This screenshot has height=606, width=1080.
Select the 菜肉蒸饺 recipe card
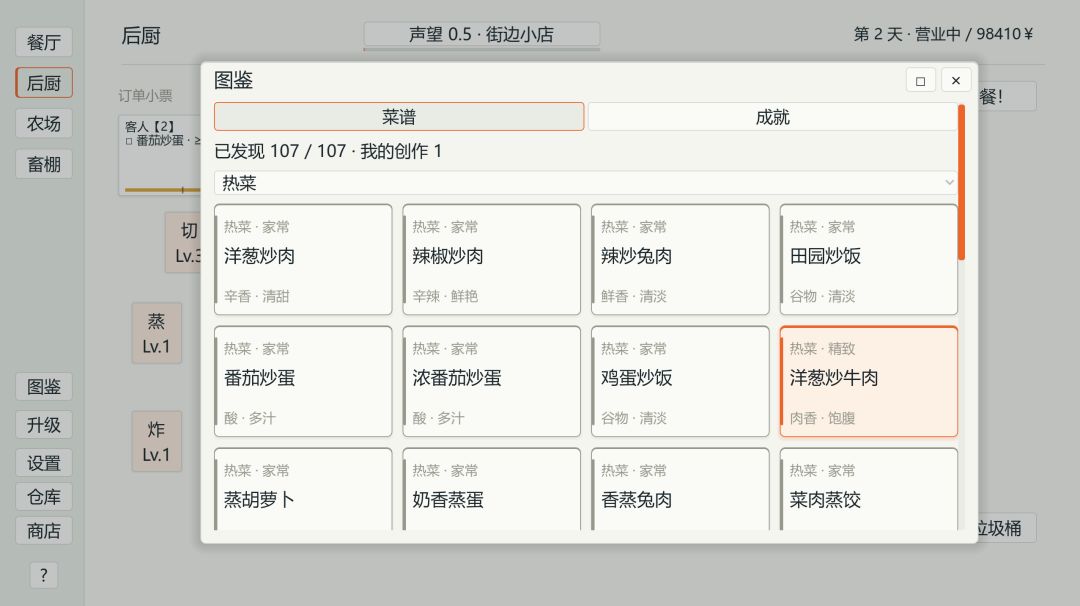(x=869, y=489)
